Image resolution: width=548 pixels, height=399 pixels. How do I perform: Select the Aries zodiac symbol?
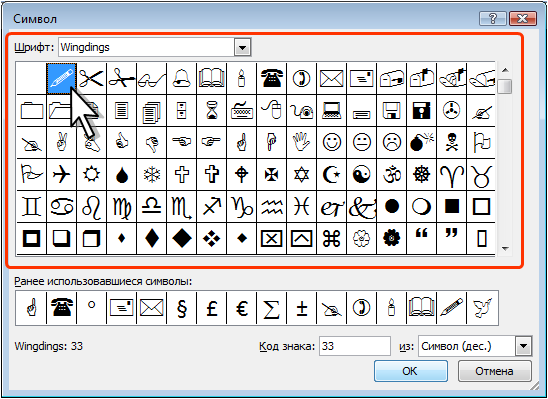pyautogui.click(x=452, y=174)
